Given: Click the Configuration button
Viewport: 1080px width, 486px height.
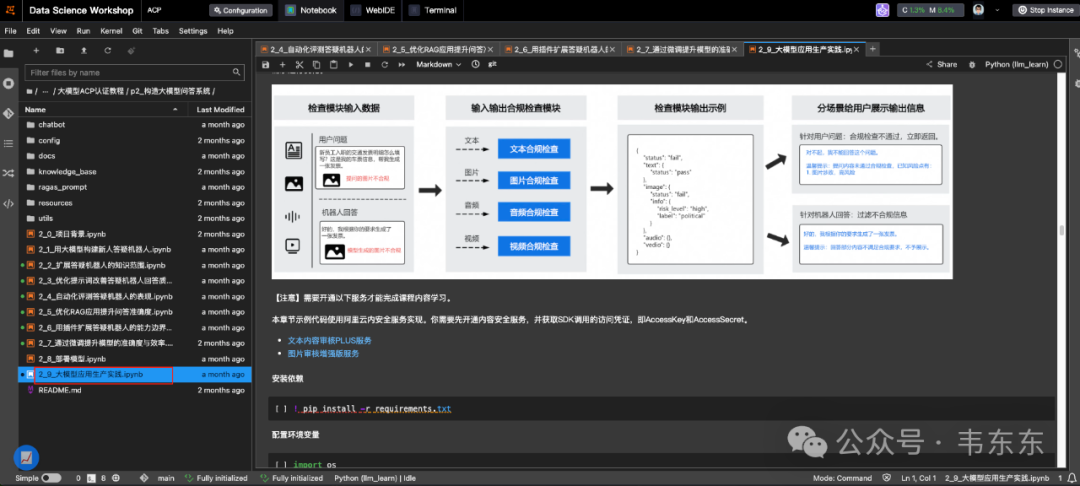Looking at the screenshot, I should click(x=241, y=10).
